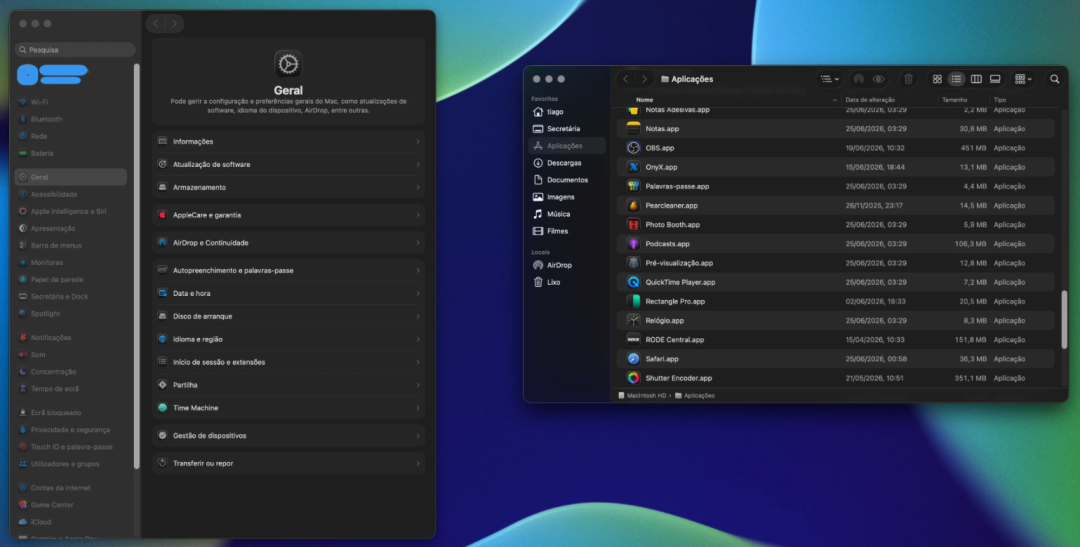
Task: Expand Atualização de software row chevron
Action: tap(417, 165)
